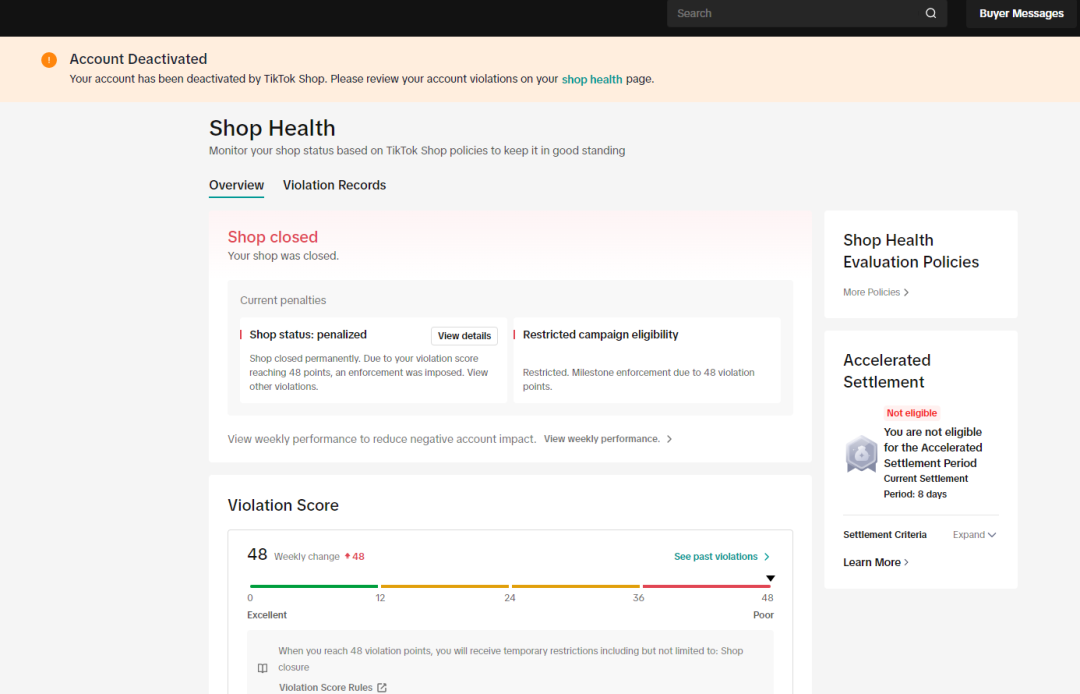Expand the Settlement Criteria section

coord(974,535)
